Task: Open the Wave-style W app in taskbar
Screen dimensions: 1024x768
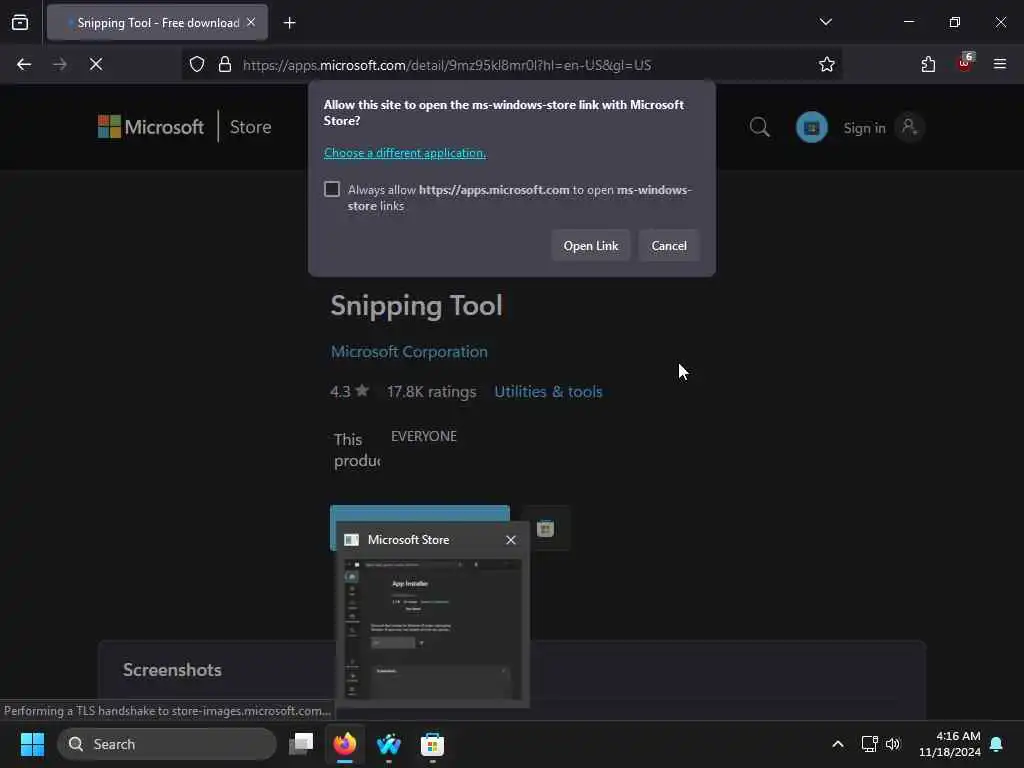Action: [x=389, y=744]
